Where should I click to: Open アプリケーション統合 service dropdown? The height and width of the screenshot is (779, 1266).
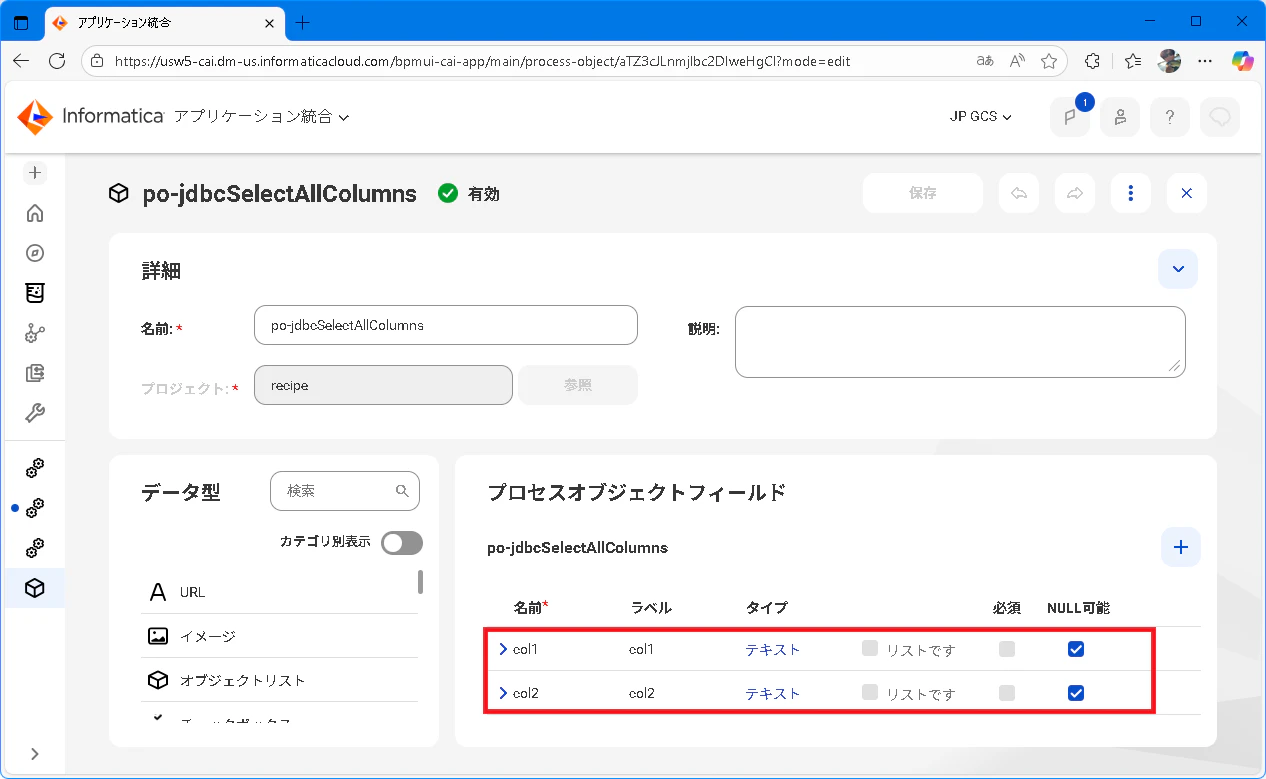(261, 117)
